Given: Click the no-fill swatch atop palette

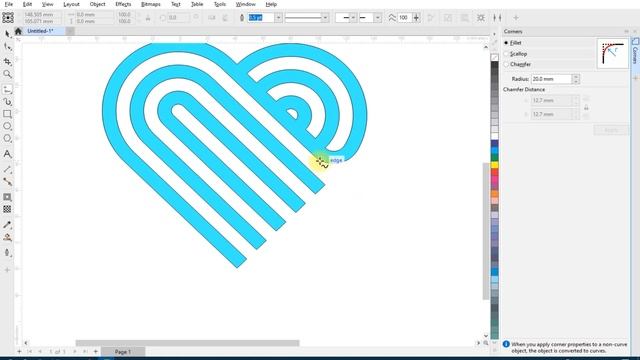Looking at the screenshot, I should (x=494, y=58).
